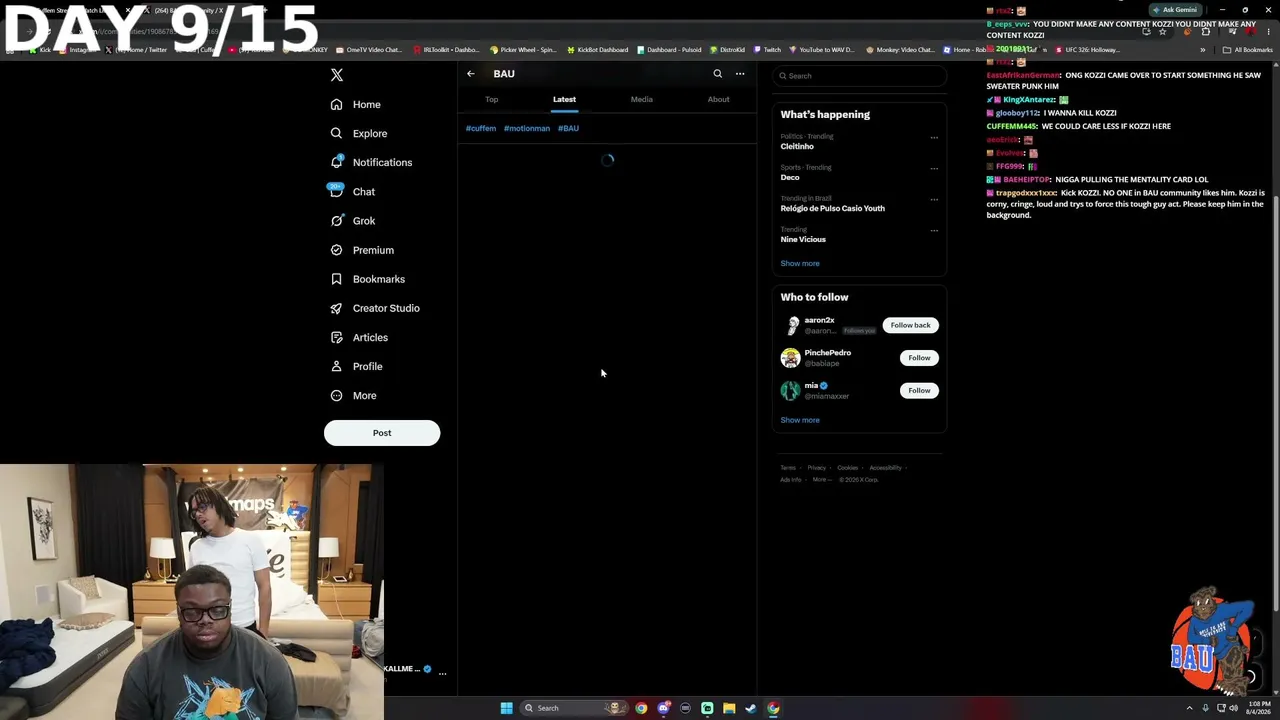
Task: Follow back aaron2x
Action: (x=910, y=325)
